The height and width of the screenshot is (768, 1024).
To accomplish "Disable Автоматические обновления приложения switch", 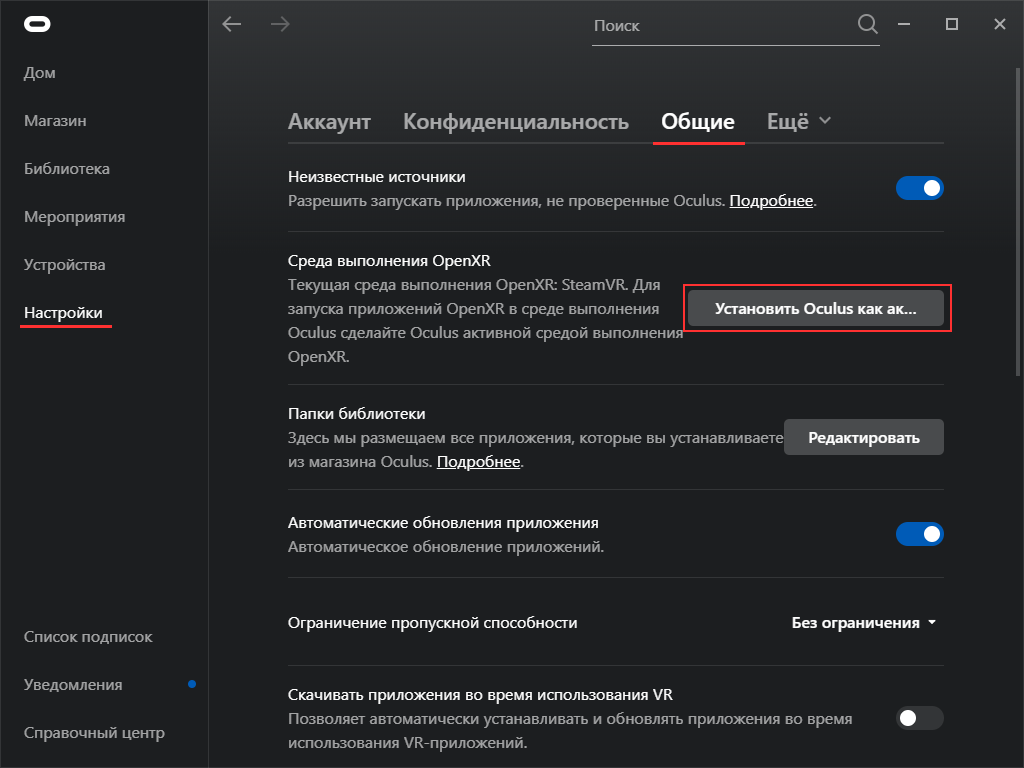I will pyautogui.click(x=919, y=534).
